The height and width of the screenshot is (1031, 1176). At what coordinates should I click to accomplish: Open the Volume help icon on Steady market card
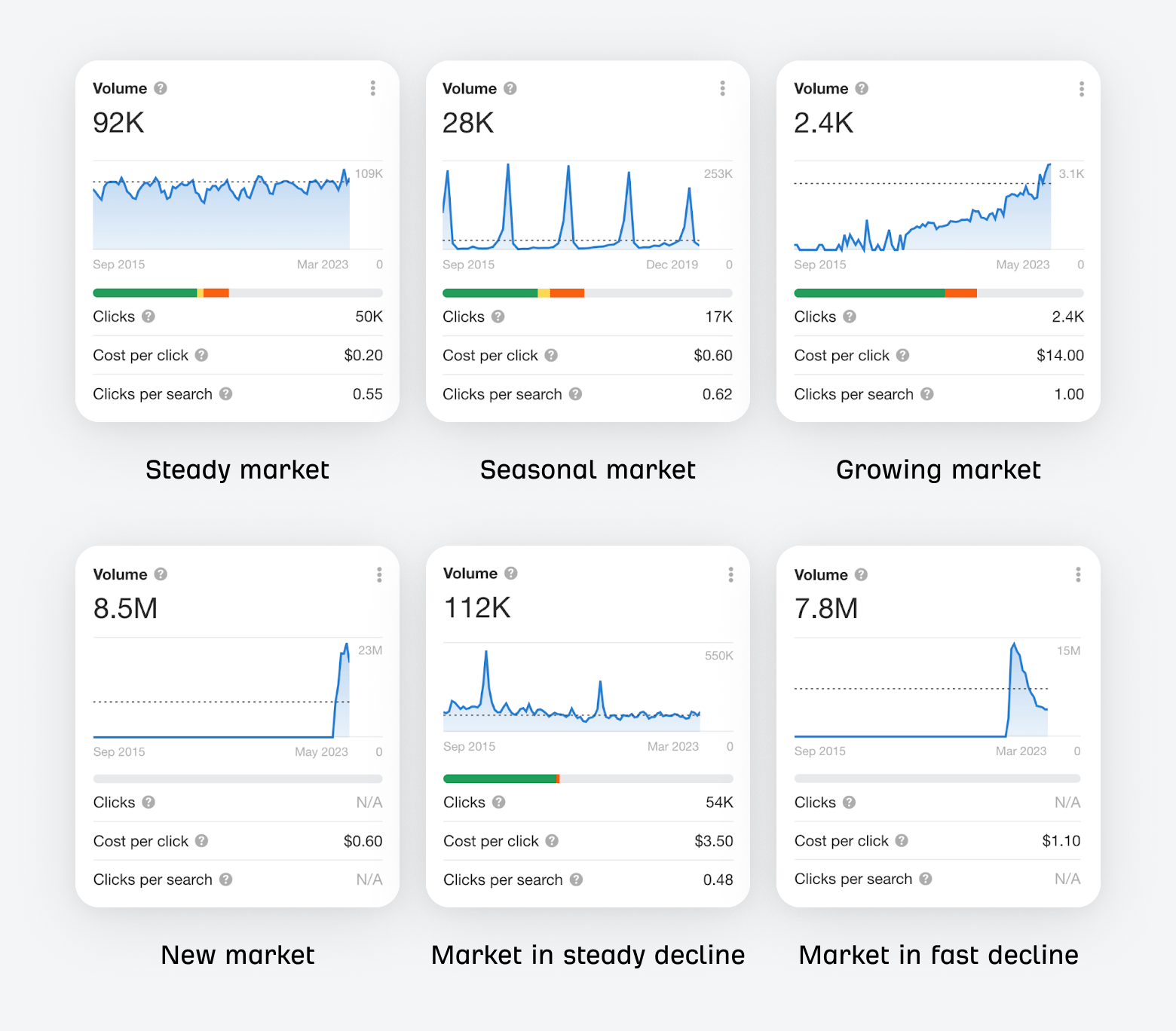(161, 88)
